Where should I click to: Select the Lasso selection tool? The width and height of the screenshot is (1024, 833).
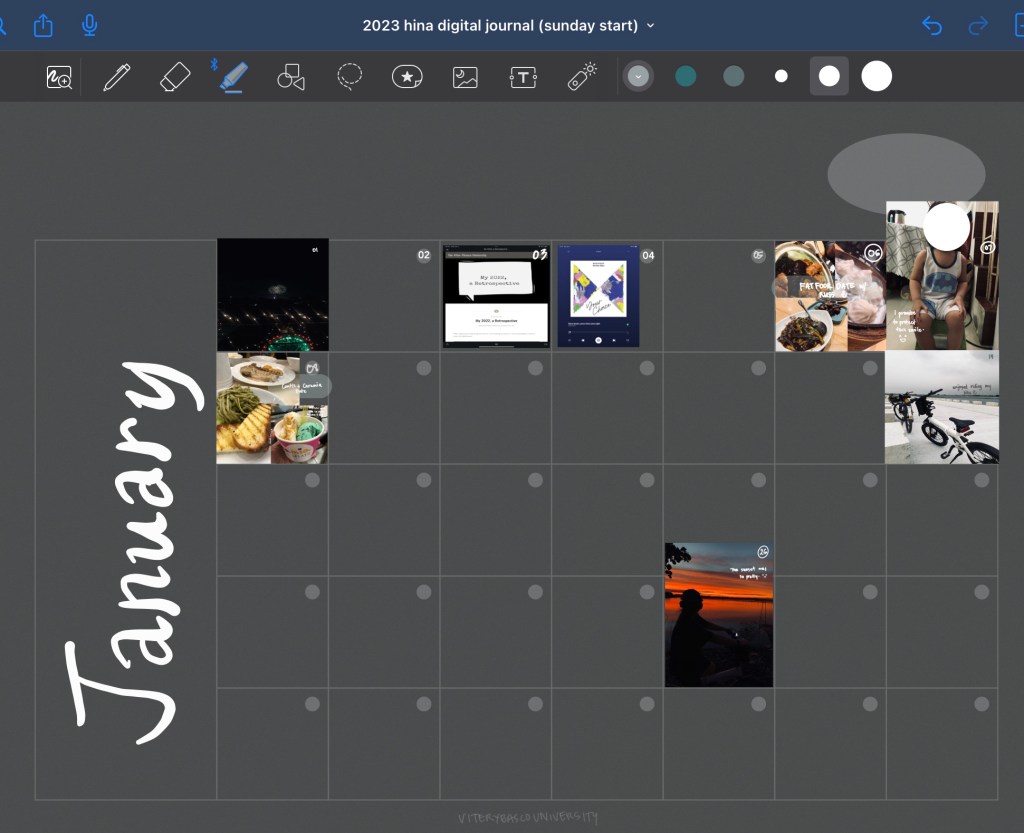coord(349,77)
